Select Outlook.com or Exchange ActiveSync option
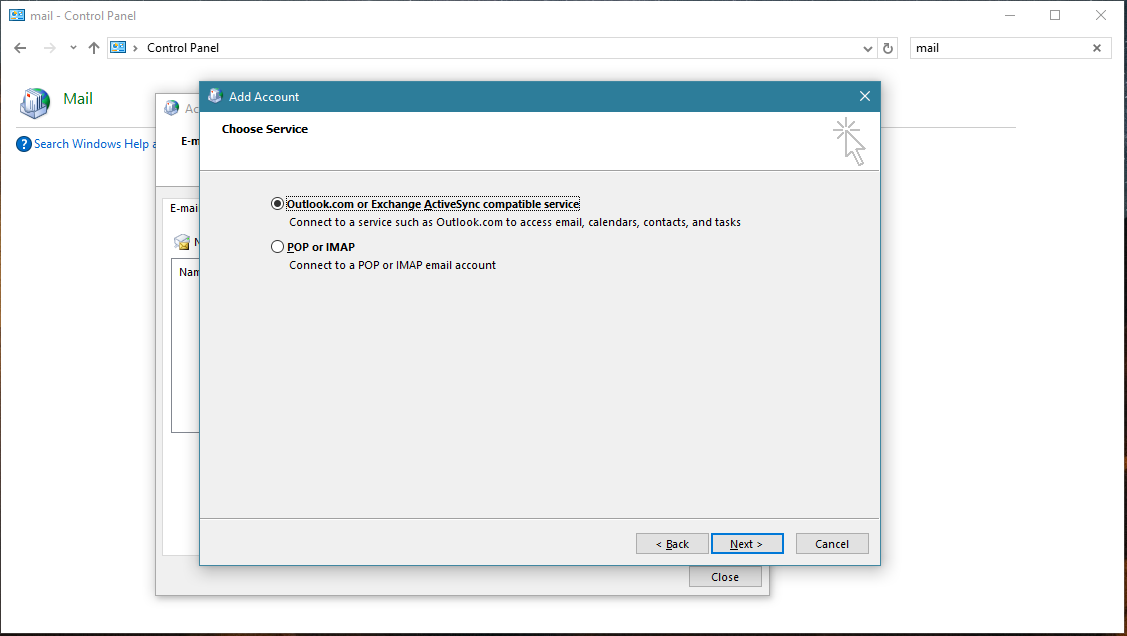This screenshot has width=1127, height=636. click(278, 204)
